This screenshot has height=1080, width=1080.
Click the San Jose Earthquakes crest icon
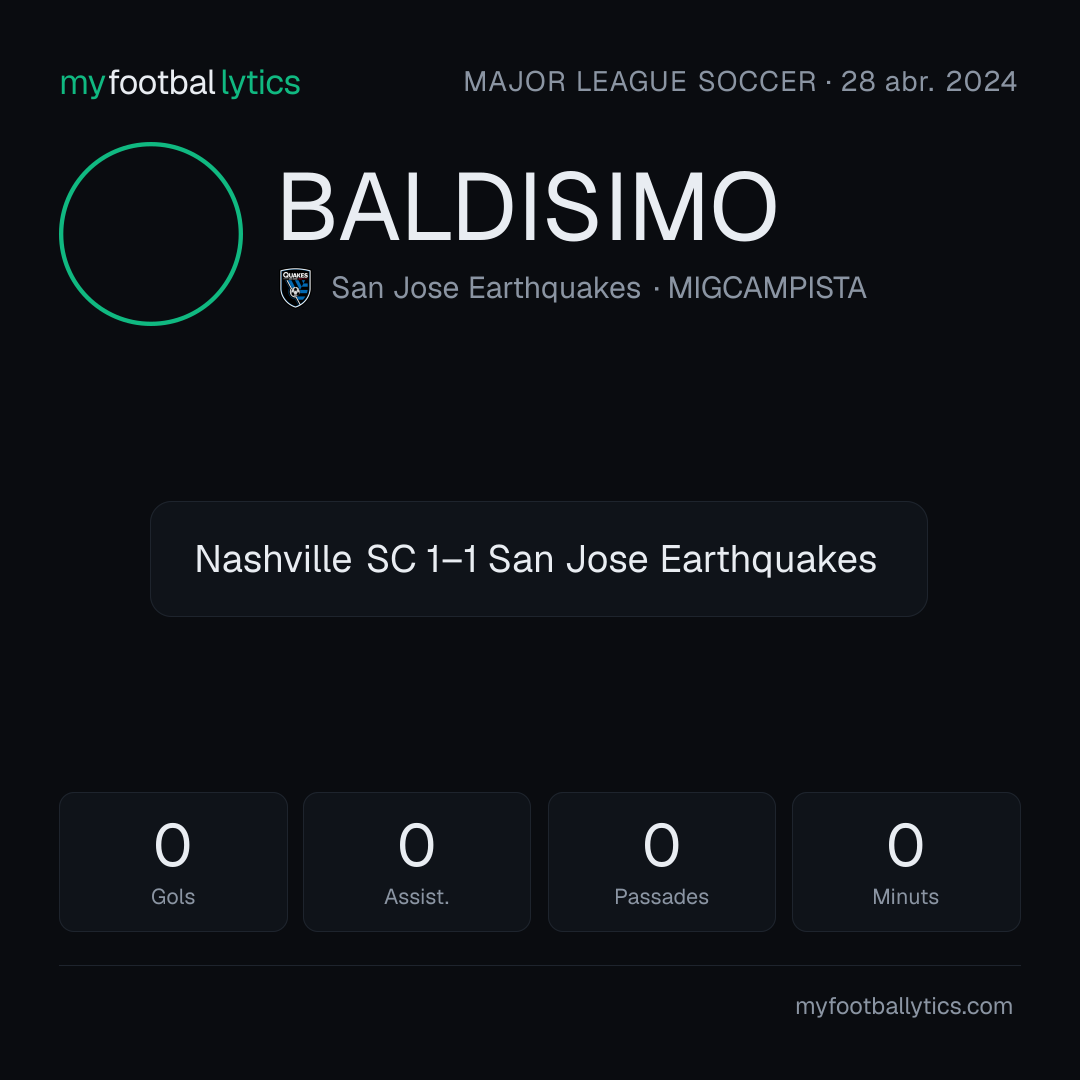tap(295, 288)
